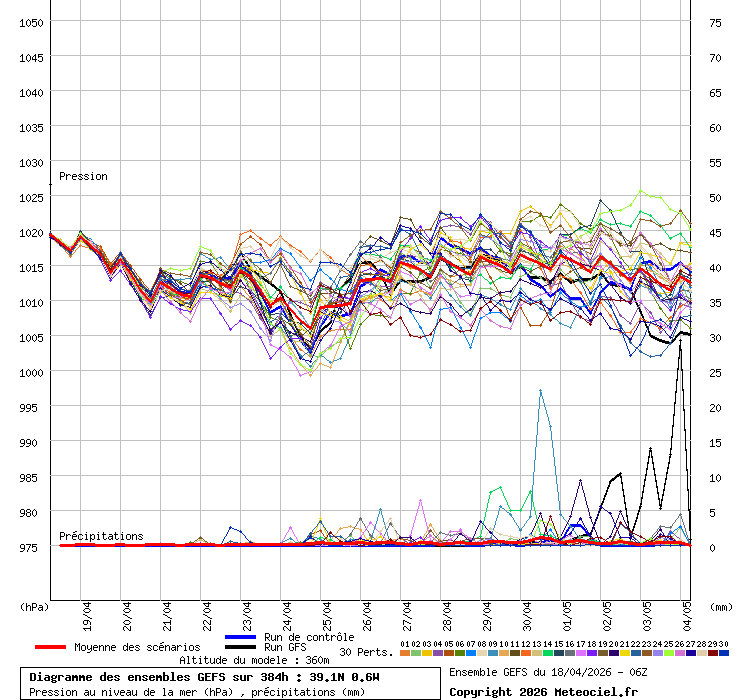Click the black Run GFS legend line
Image resolution: width=740 pixels, height=700 pixels.
(x=241, y=648)
